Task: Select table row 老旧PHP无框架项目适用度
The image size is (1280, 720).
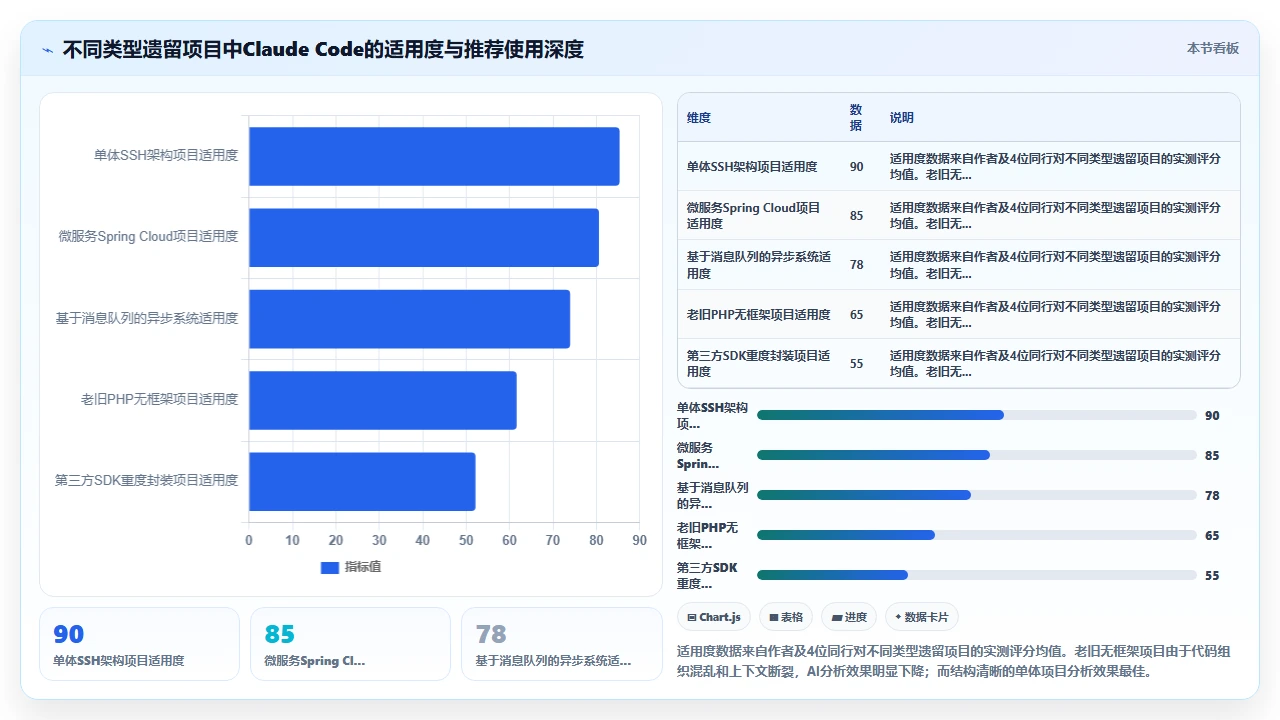Action: pyautogui.click(x=958, y=314)
